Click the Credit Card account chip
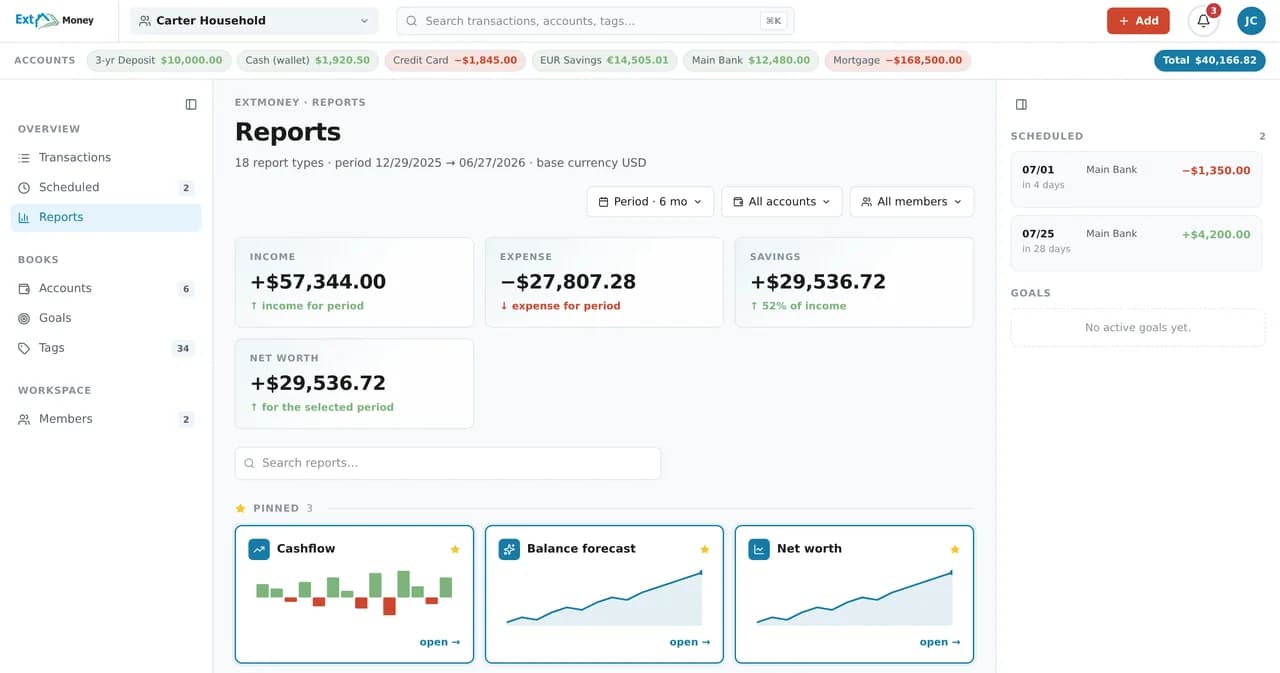 point(455,60)
